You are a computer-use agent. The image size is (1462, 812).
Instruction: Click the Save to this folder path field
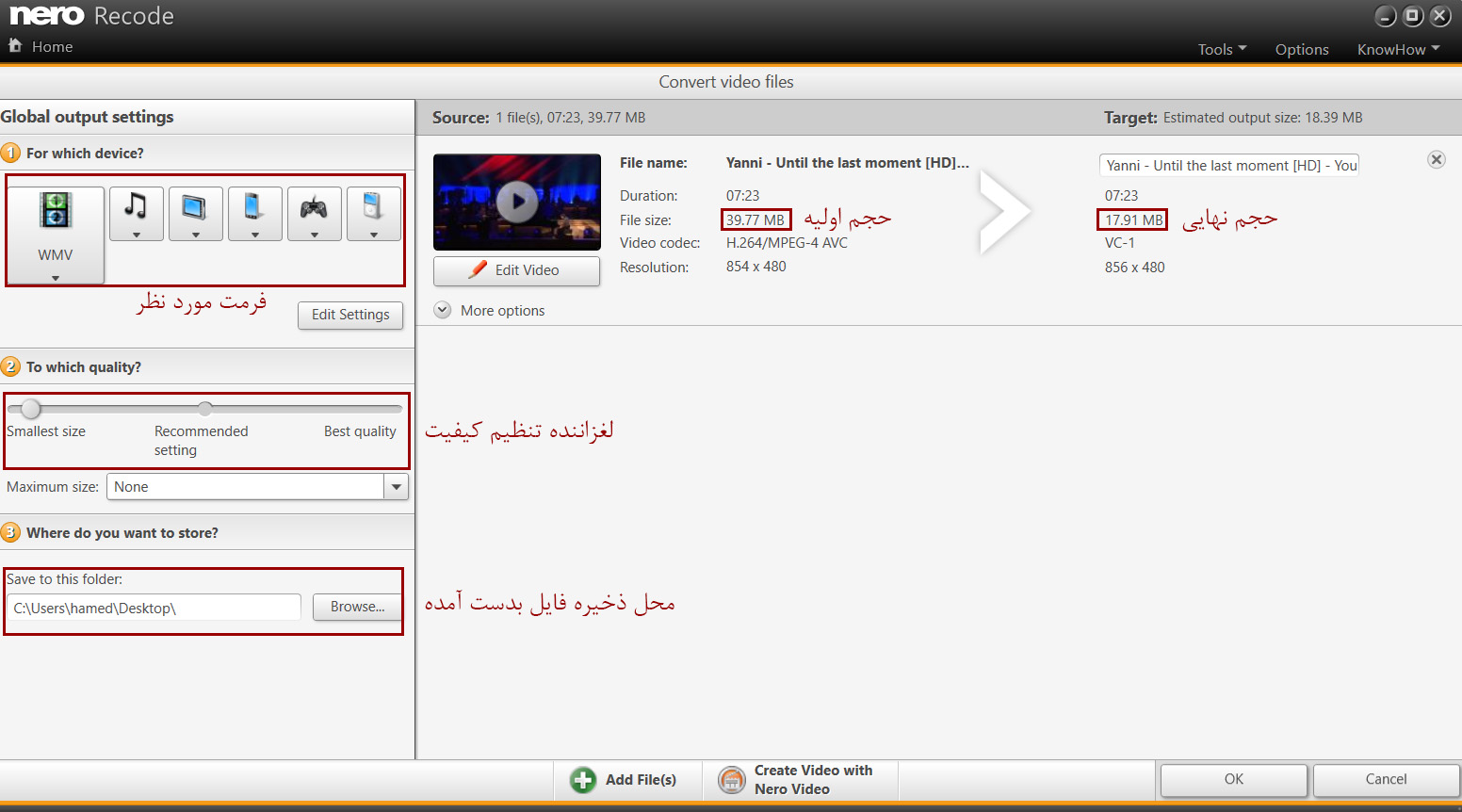point(154,608)
